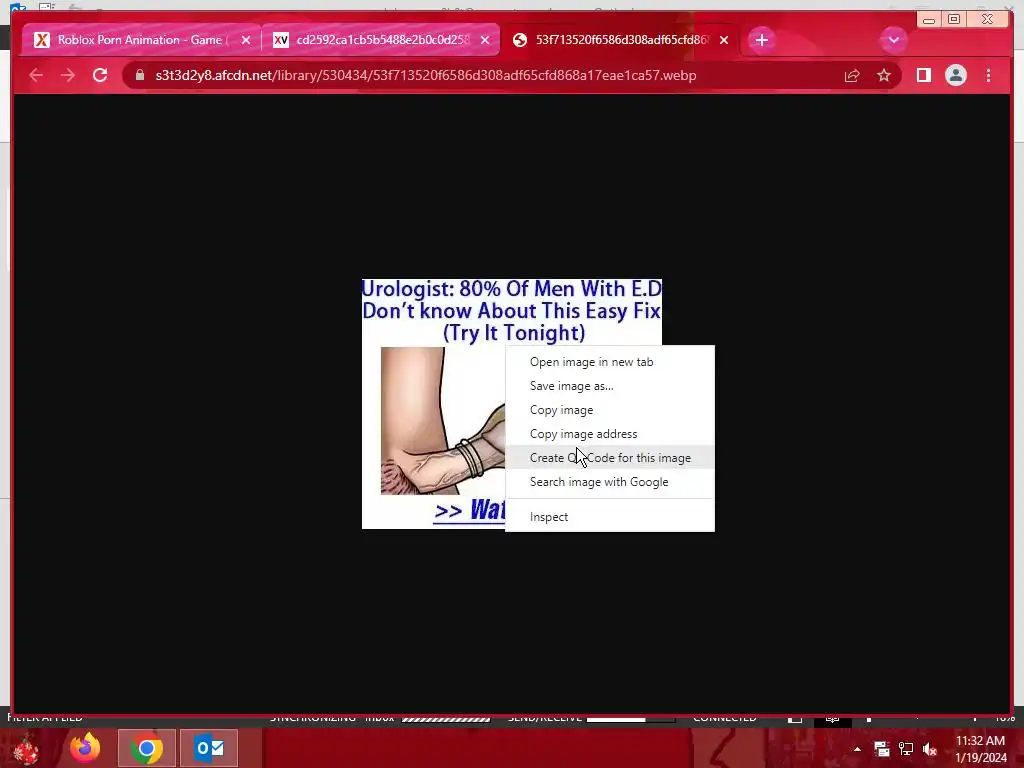Expand the tab search chevron
The height and width of the screenshot is (768, 1024).
pyautogui.click(x=893, y=40)
